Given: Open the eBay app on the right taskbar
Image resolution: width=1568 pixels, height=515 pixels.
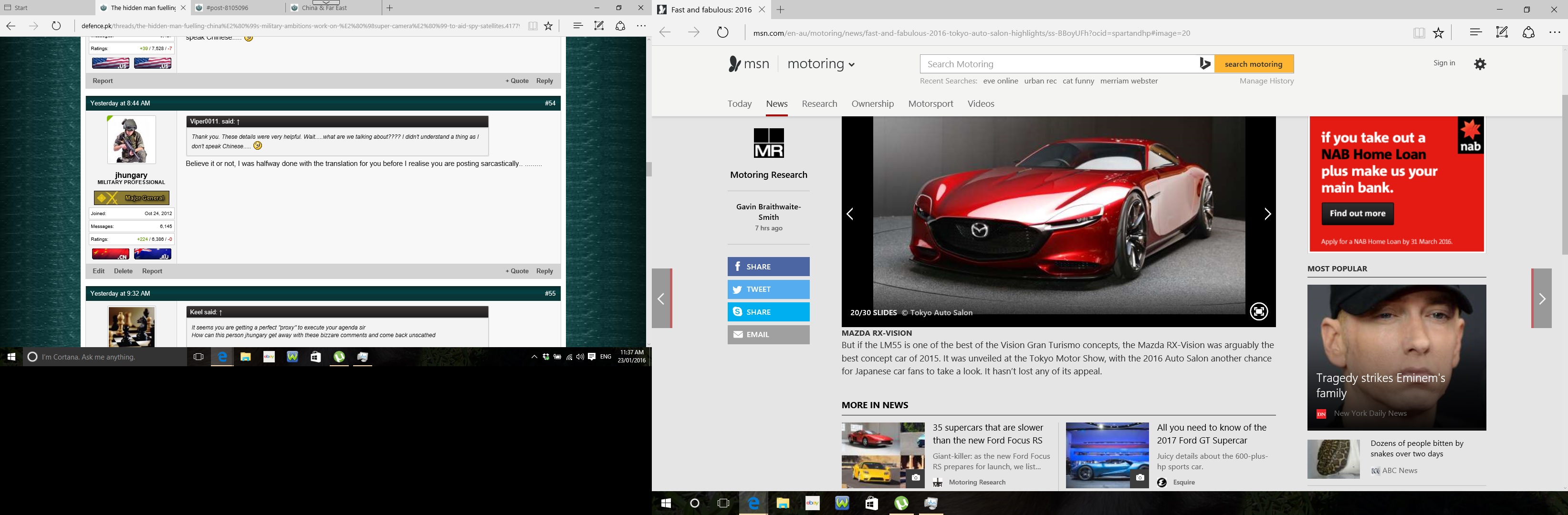Looking at the screenshot, I should 813,504.
